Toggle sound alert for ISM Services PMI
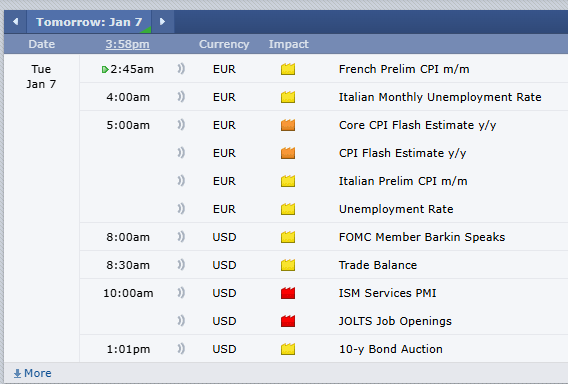This screenshot has width=568, height=384. (181, 292)
